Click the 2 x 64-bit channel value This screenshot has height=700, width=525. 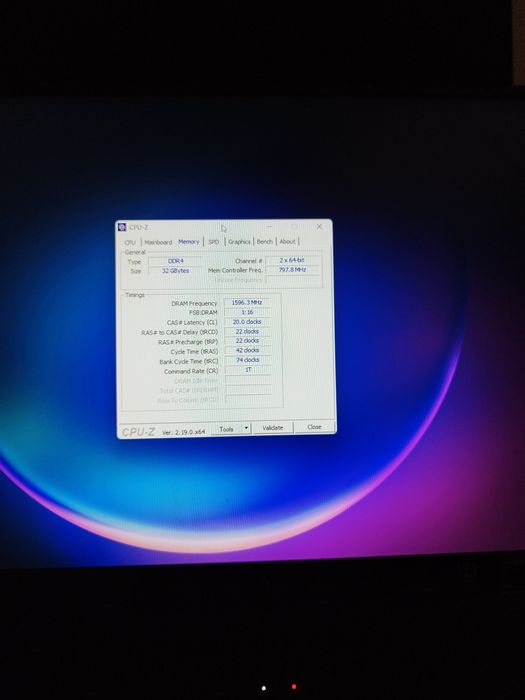[292, 260]
